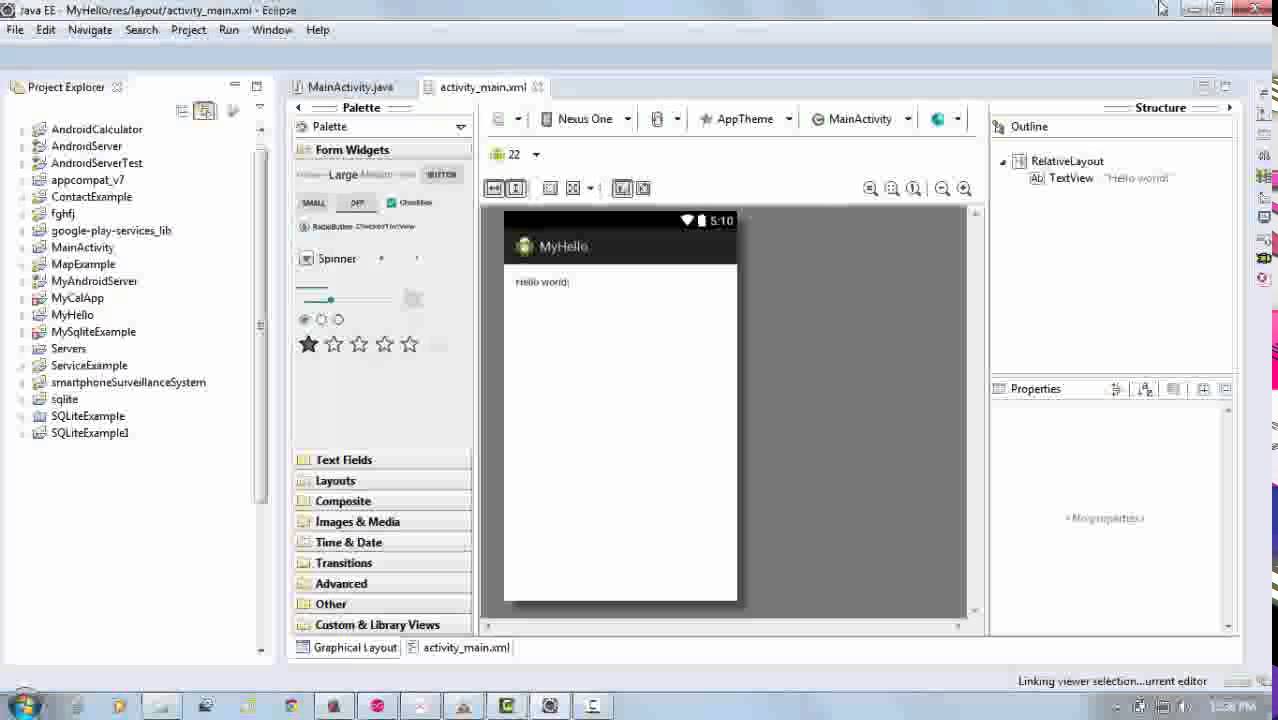The image size is (1278, 720).
Task: Open the Navigate menu
Action: click(x=90, y=30)
